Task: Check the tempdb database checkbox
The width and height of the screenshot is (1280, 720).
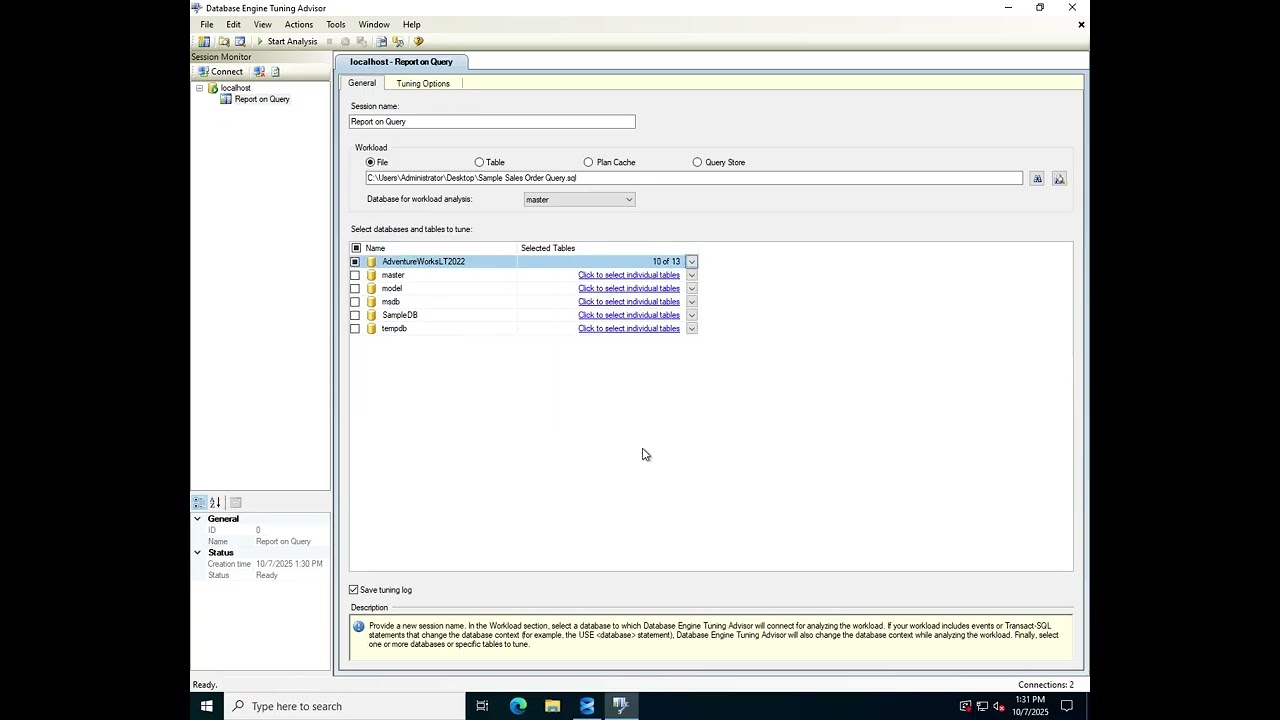Action: tap(355, 329)
